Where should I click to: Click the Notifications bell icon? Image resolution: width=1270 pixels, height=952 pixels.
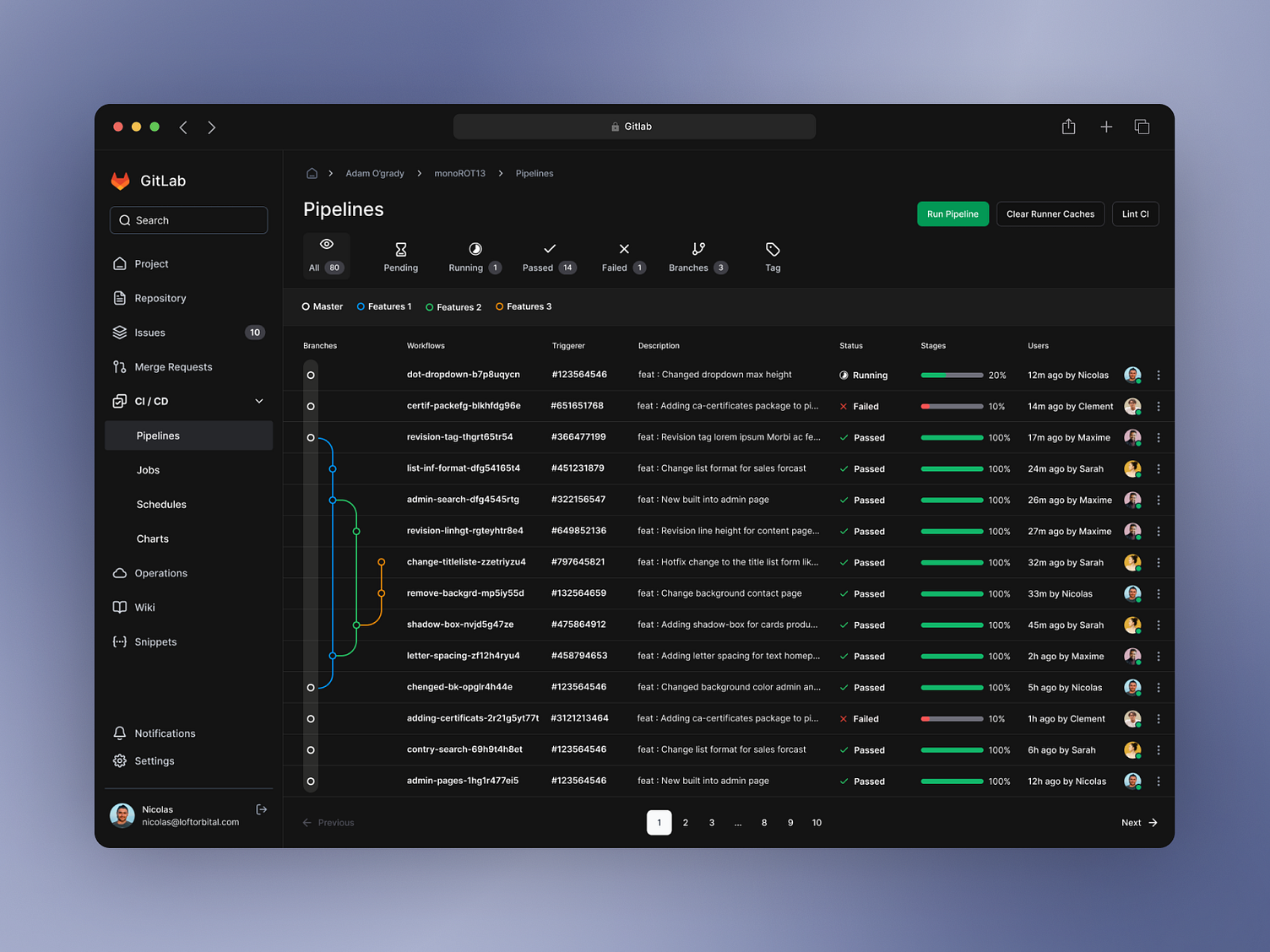pos(119,733)
